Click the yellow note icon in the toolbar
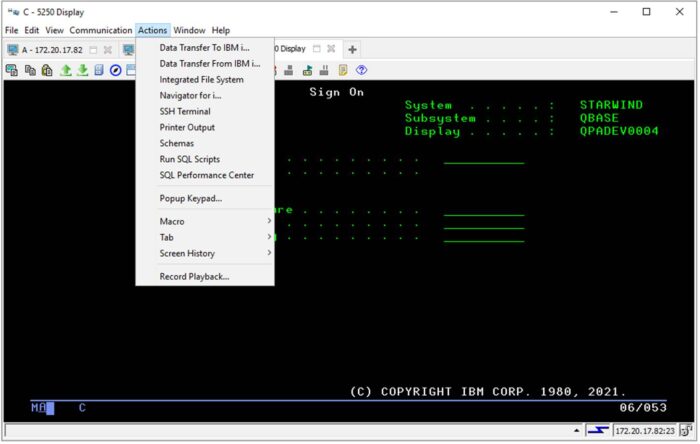This screenshot has height=444, width=700. 343,70
